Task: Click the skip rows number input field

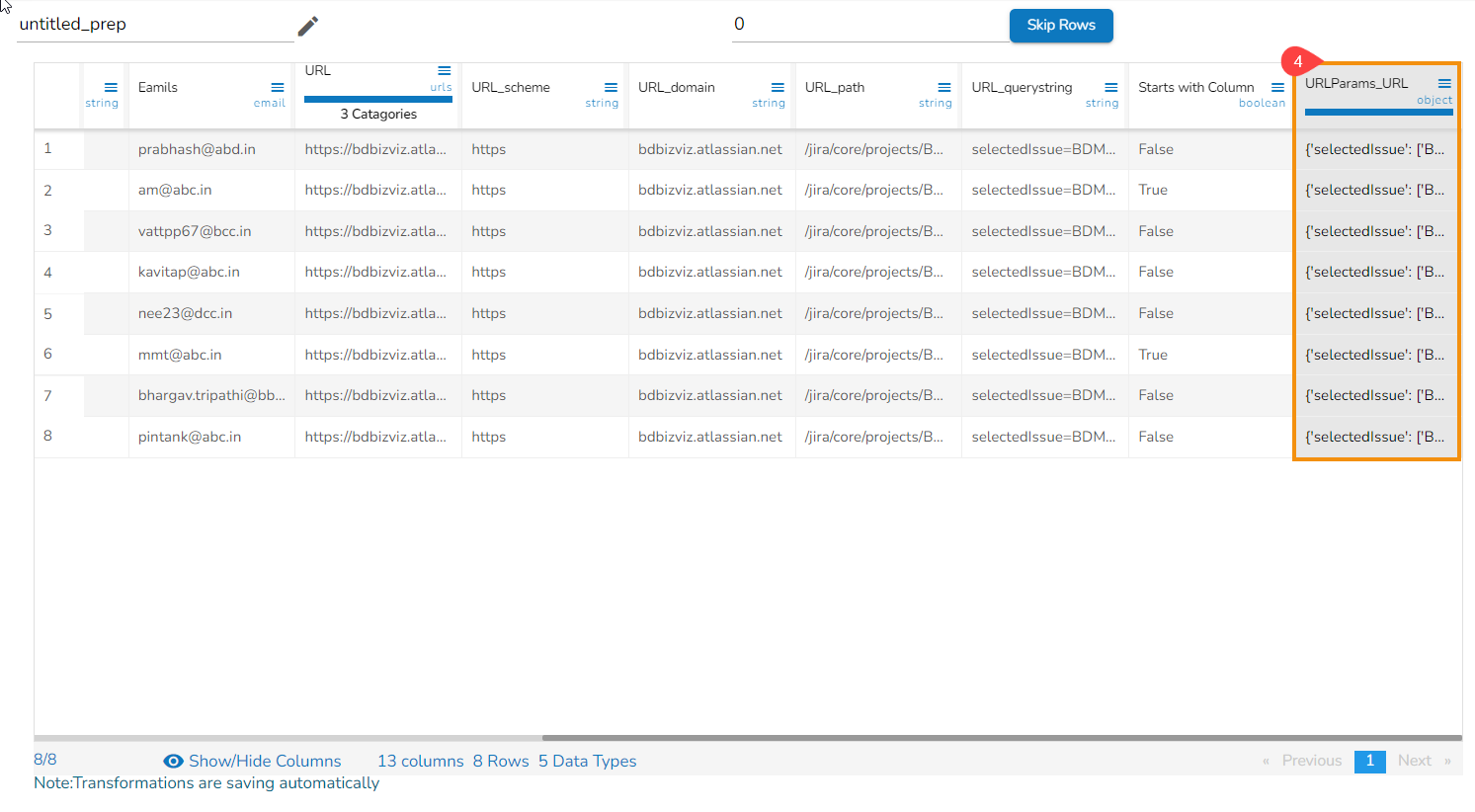Action: click(x=869, y=25)
